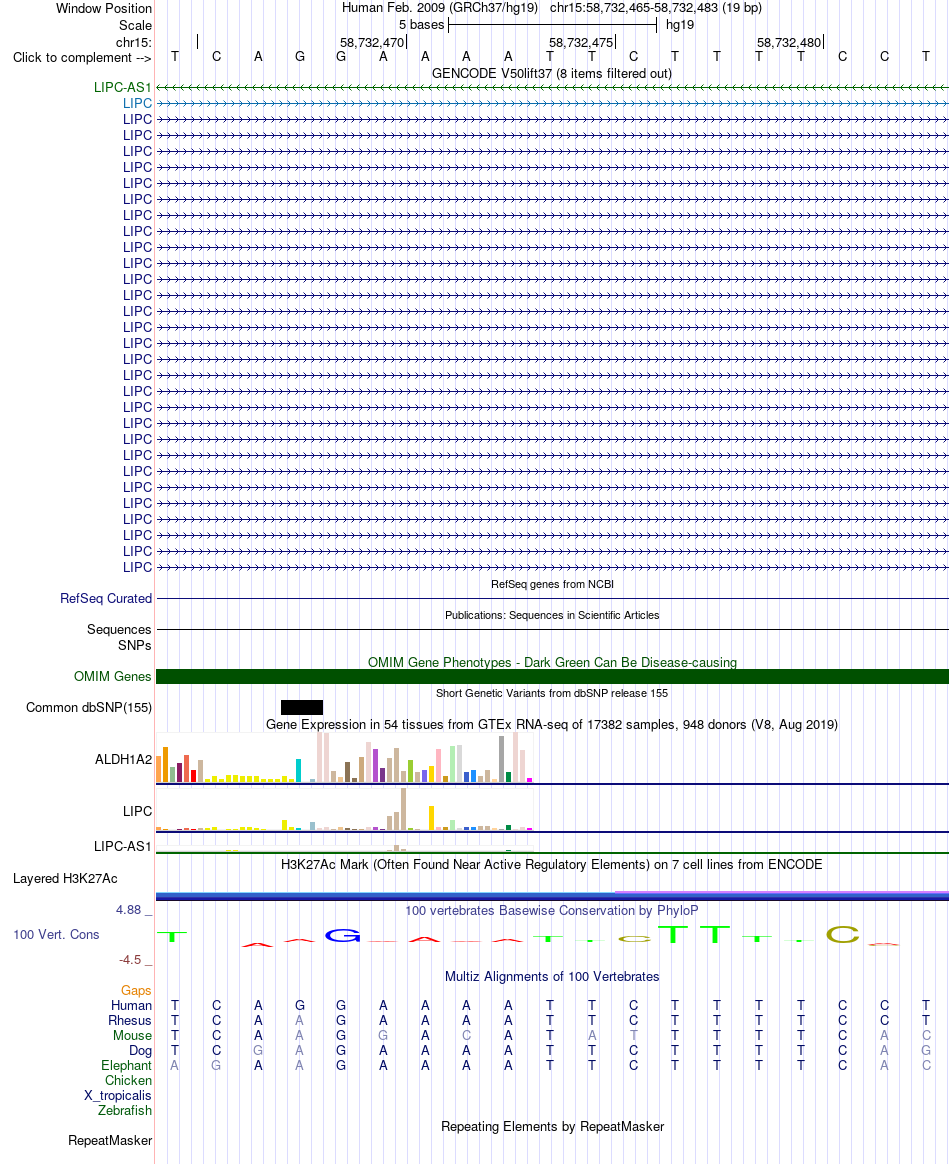
Task: Click the LIPC-AS1 GTEx expression label
Action: (x=122, y=846)
